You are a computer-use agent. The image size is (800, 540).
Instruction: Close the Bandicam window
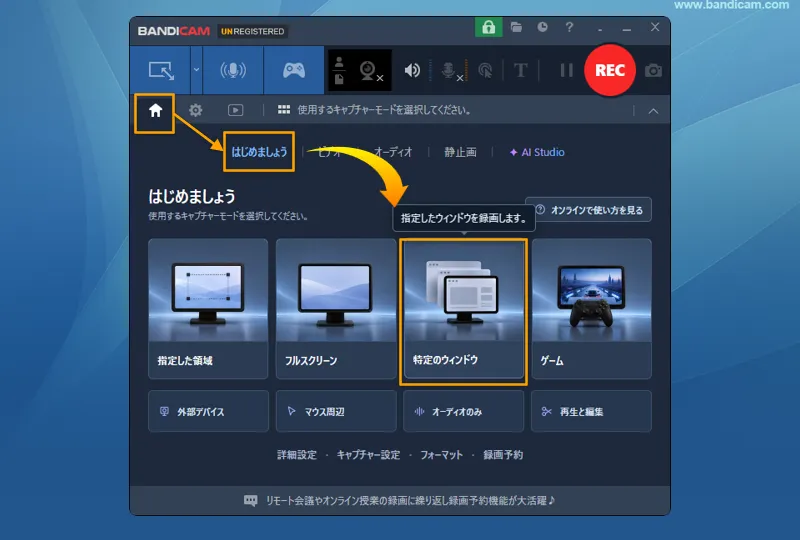click(655, 27)
